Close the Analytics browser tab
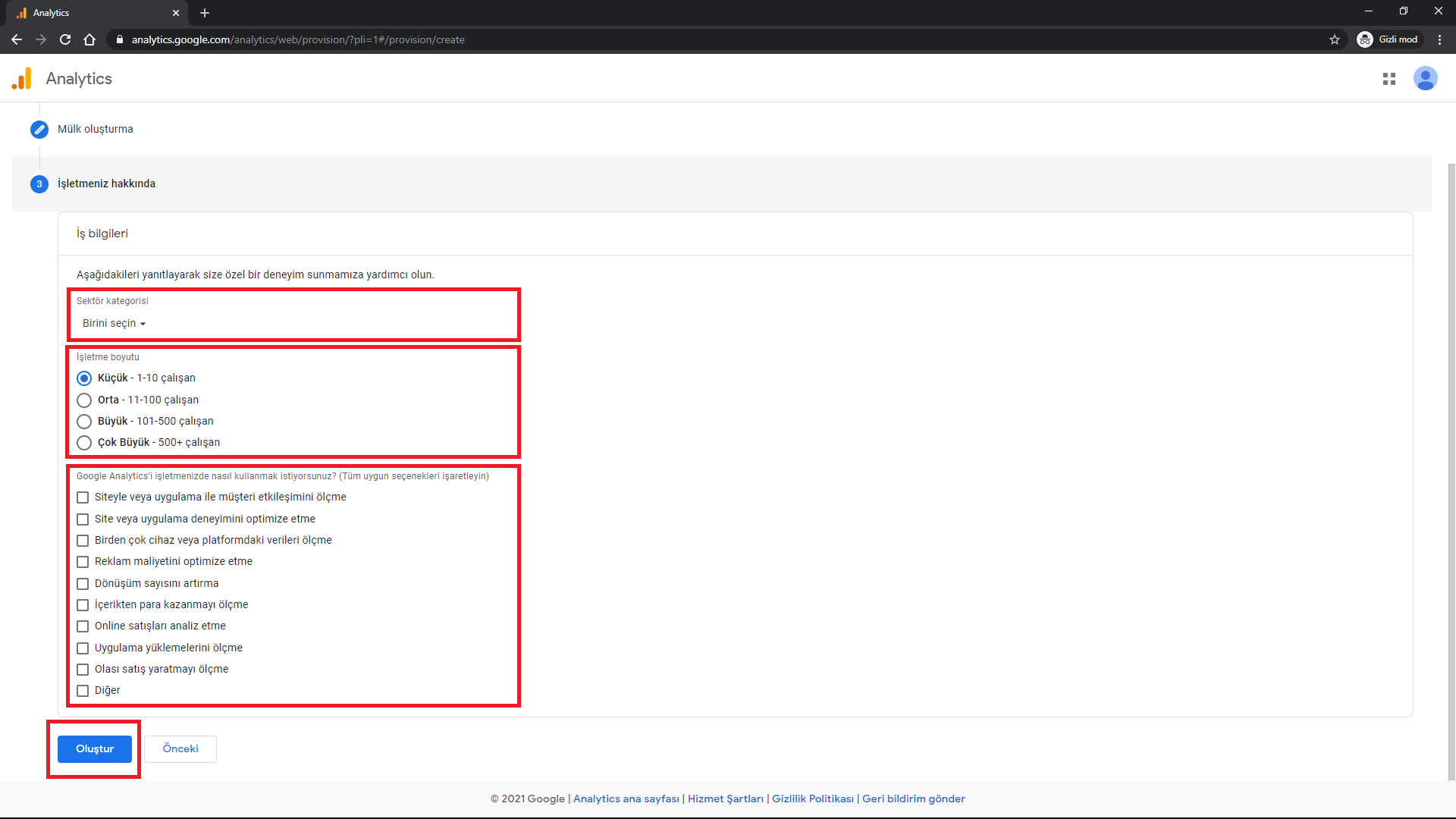1456x819 pixels. 176,13
